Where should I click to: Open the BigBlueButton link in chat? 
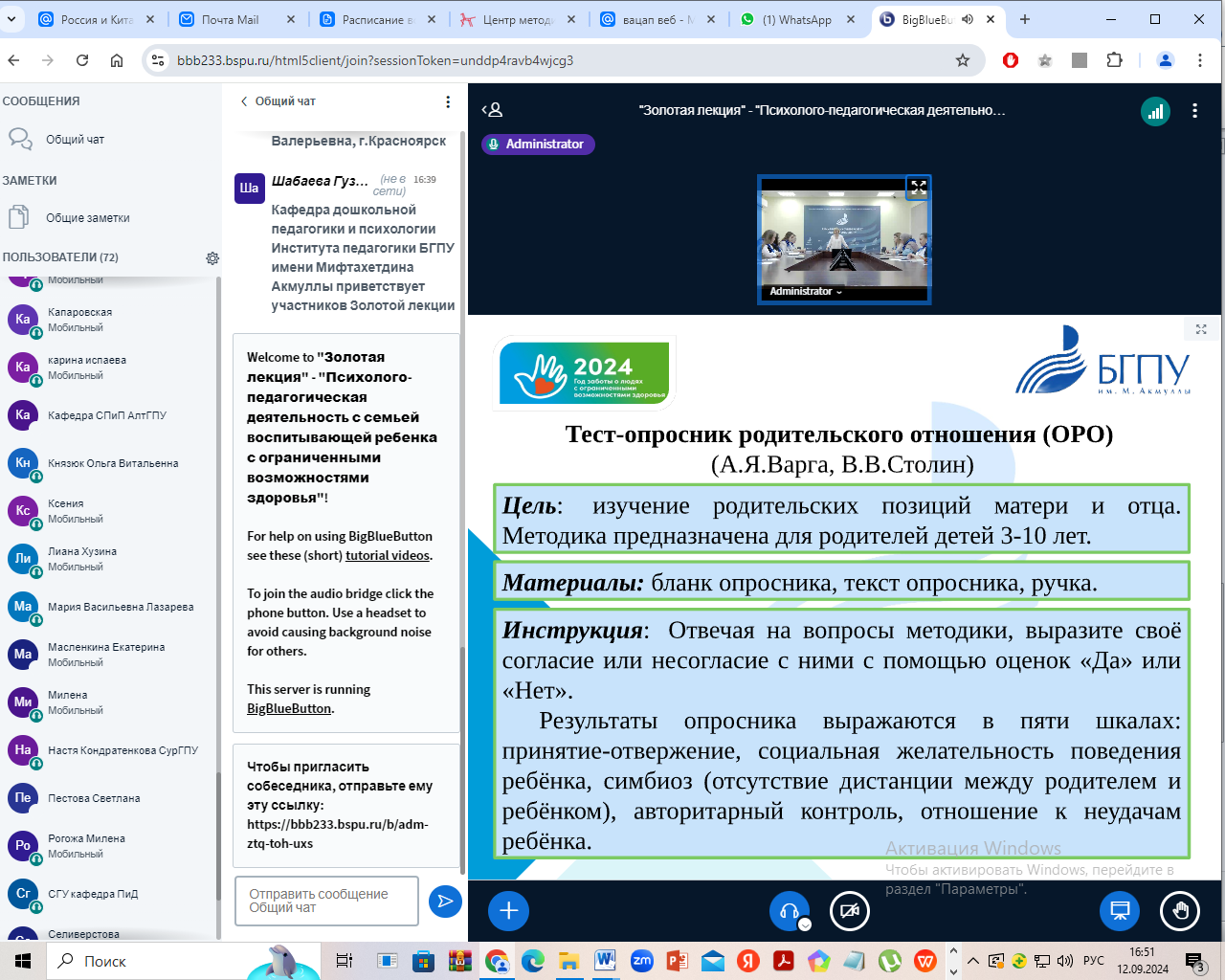[289, 709]
